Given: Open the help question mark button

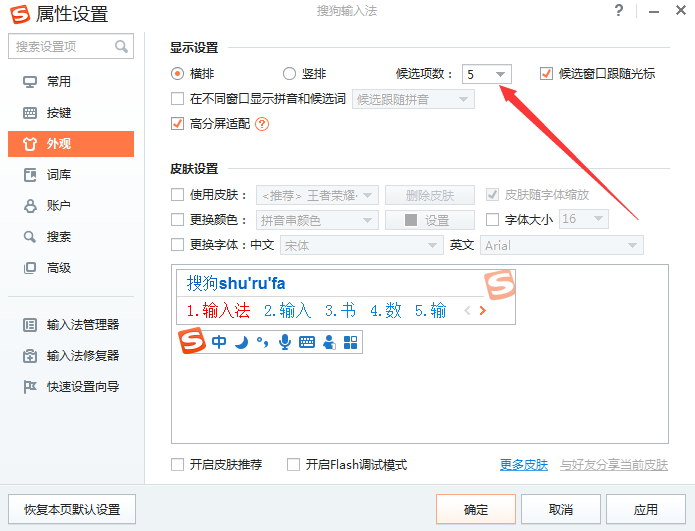Looking at the screenshot, I should [619, 10].
